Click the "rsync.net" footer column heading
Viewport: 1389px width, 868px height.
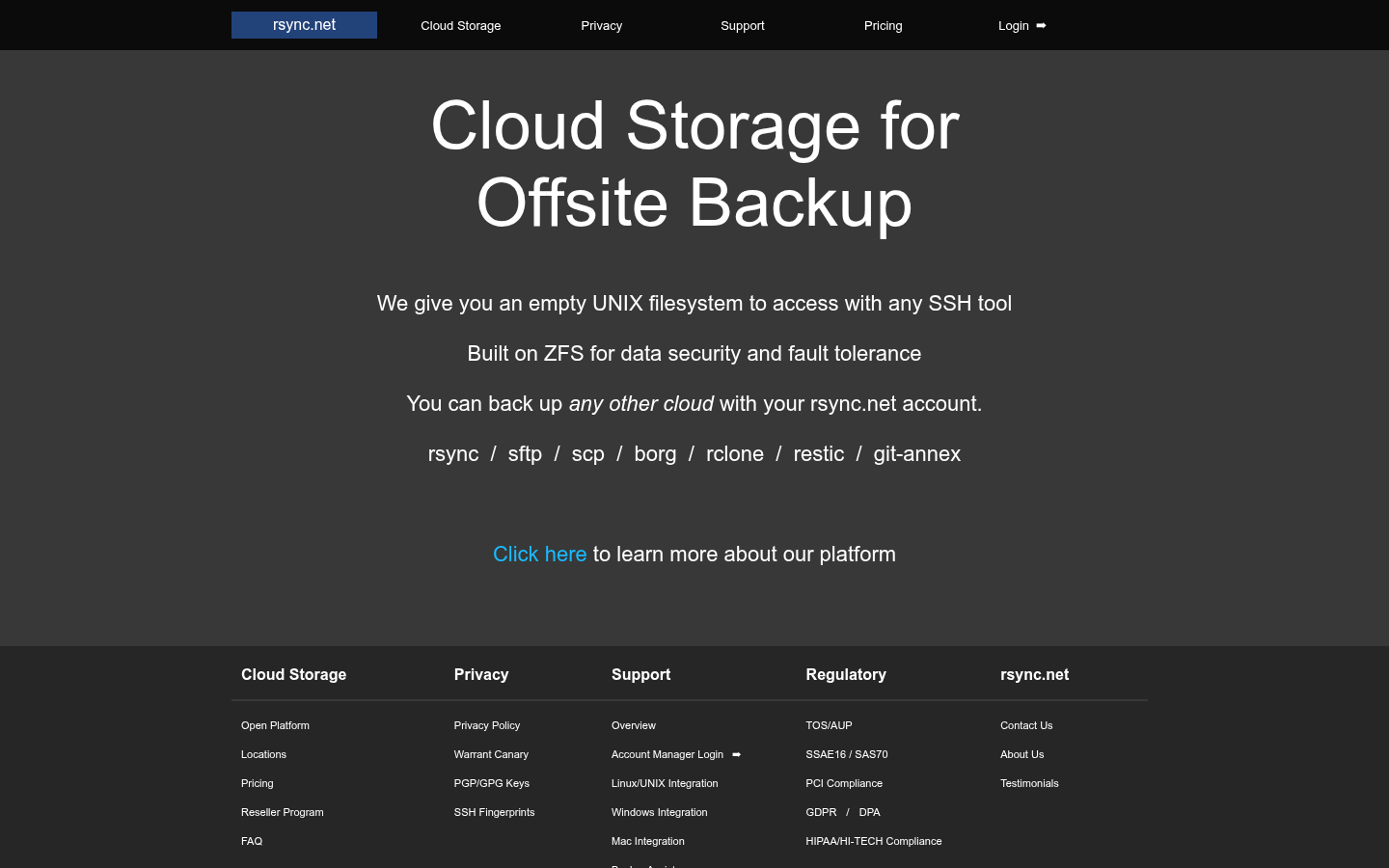coord(1034,675)
